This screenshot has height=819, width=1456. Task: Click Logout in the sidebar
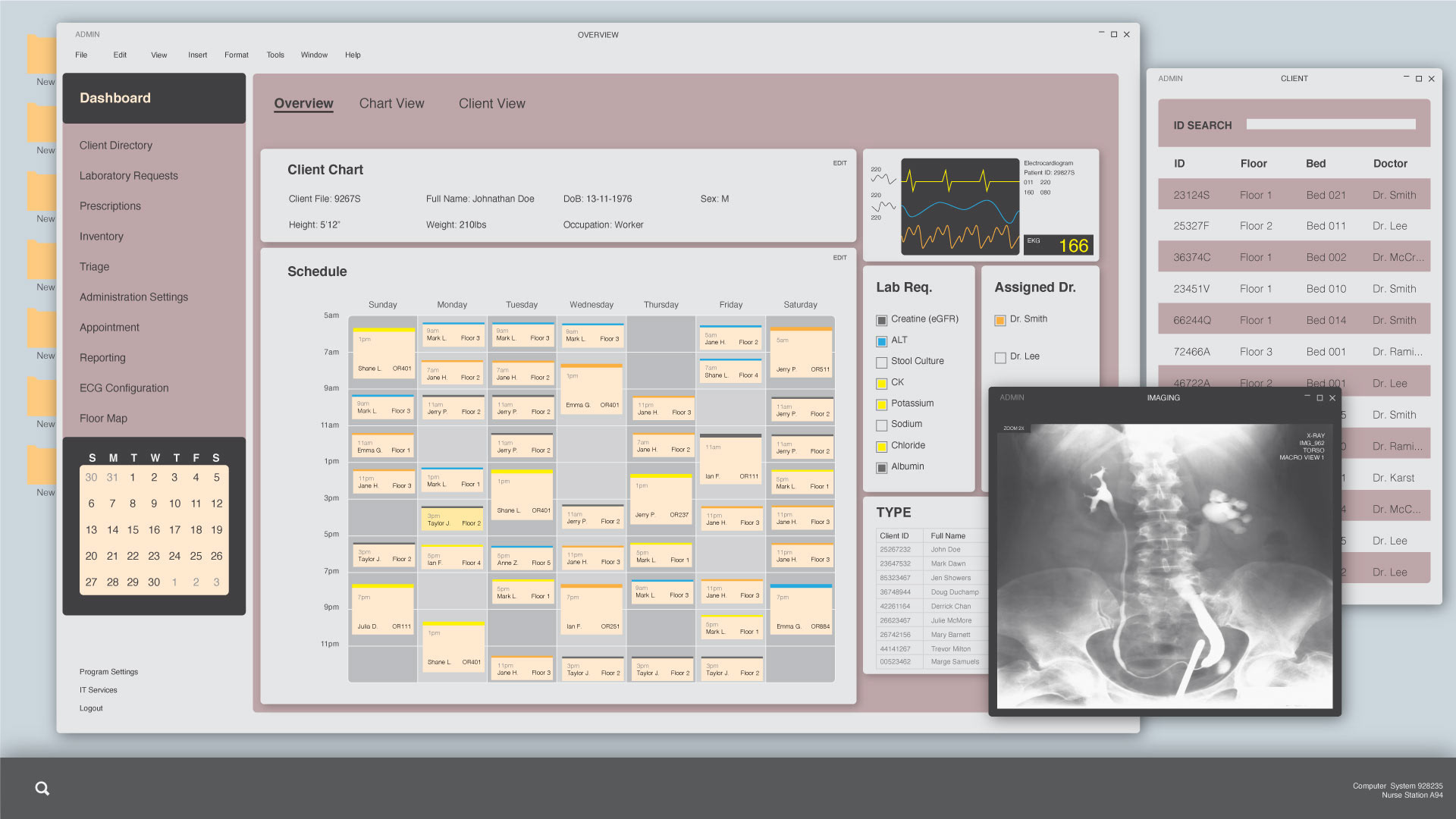point(91,708)
